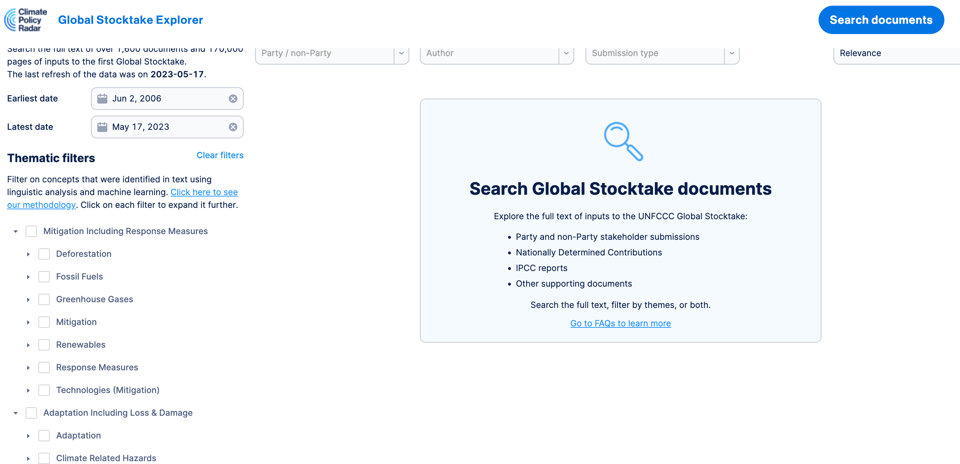
Task: Open the Party / non-Party dropdown
Action: pos(332,54)
